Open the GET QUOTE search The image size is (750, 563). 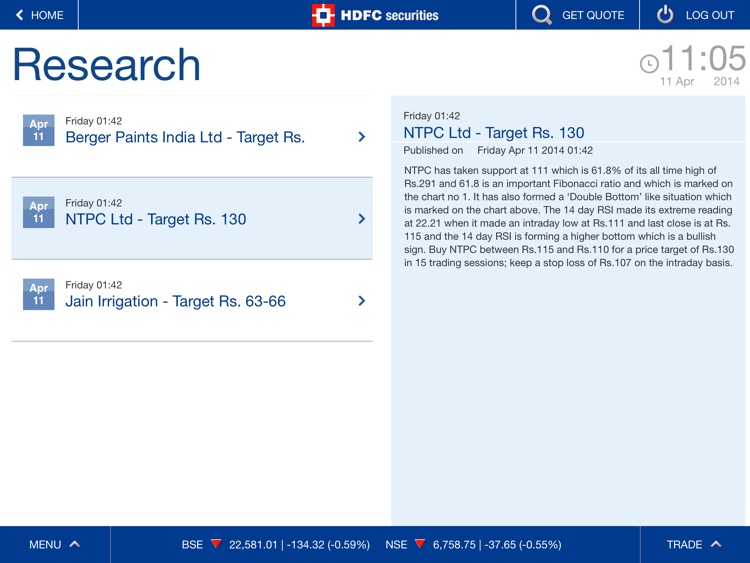pyautogui.click(x=577, y=15)
